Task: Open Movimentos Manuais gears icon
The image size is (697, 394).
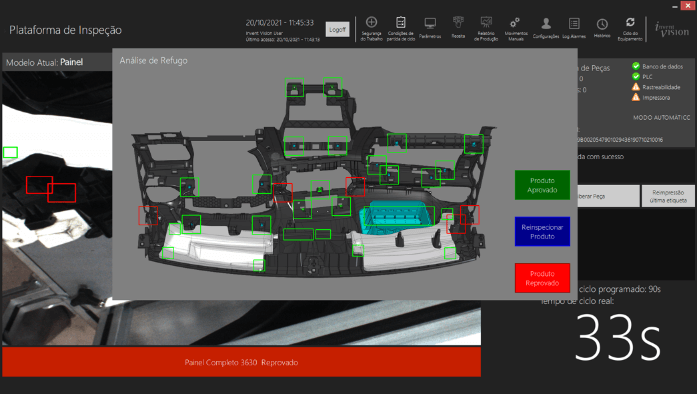Action: coord(515,23)
